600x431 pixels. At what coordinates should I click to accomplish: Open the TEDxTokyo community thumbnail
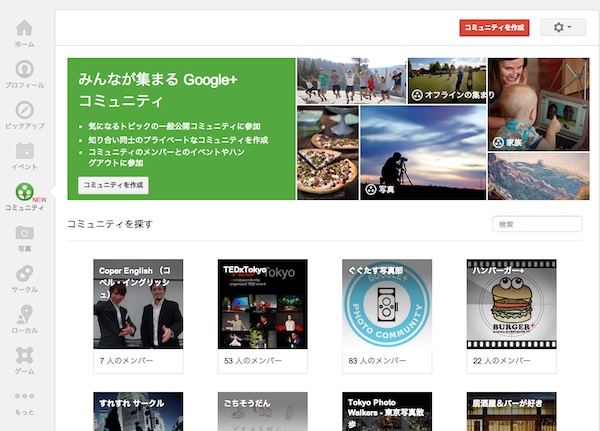coord(263,304)
